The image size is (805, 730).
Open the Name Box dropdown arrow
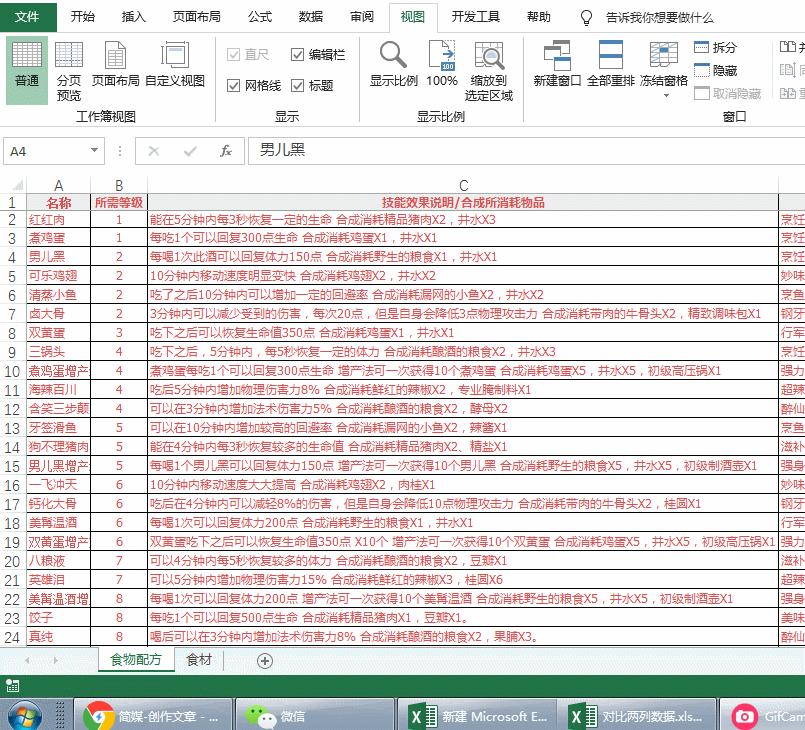[96, 148]
